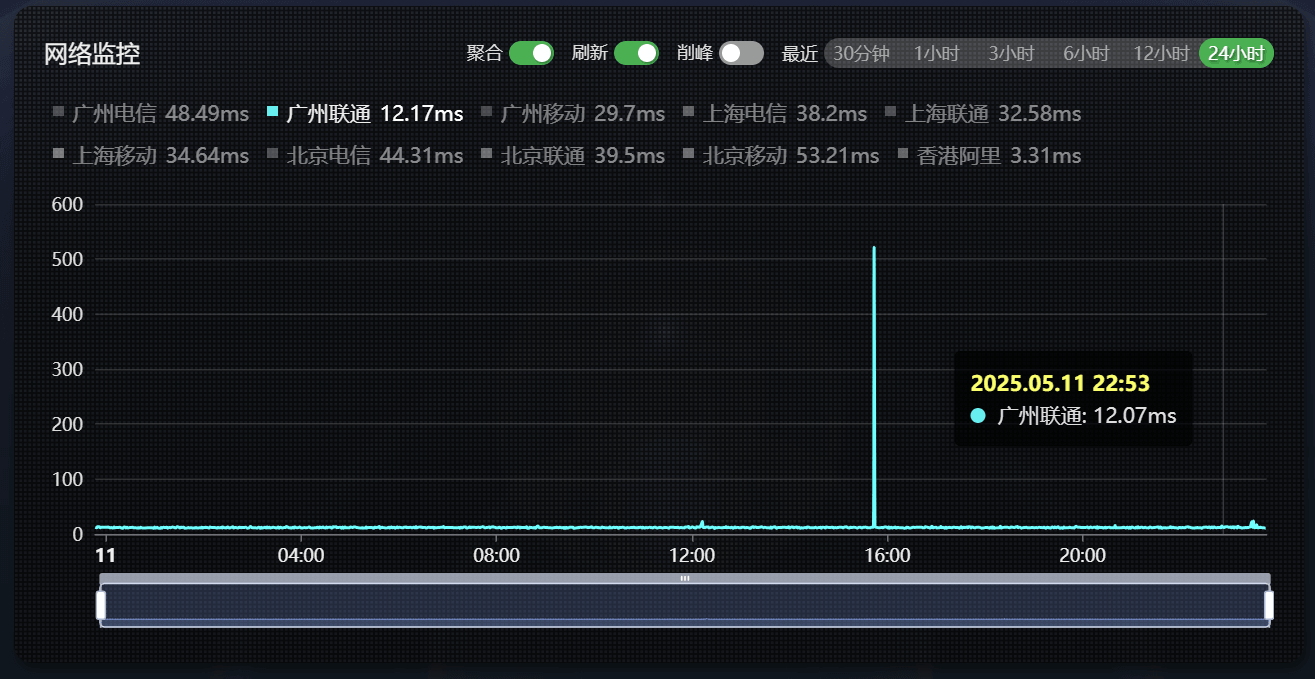1315x679 pixels.
Task: Click the 北京联通 legend marker icon
Action: [487, 154]
